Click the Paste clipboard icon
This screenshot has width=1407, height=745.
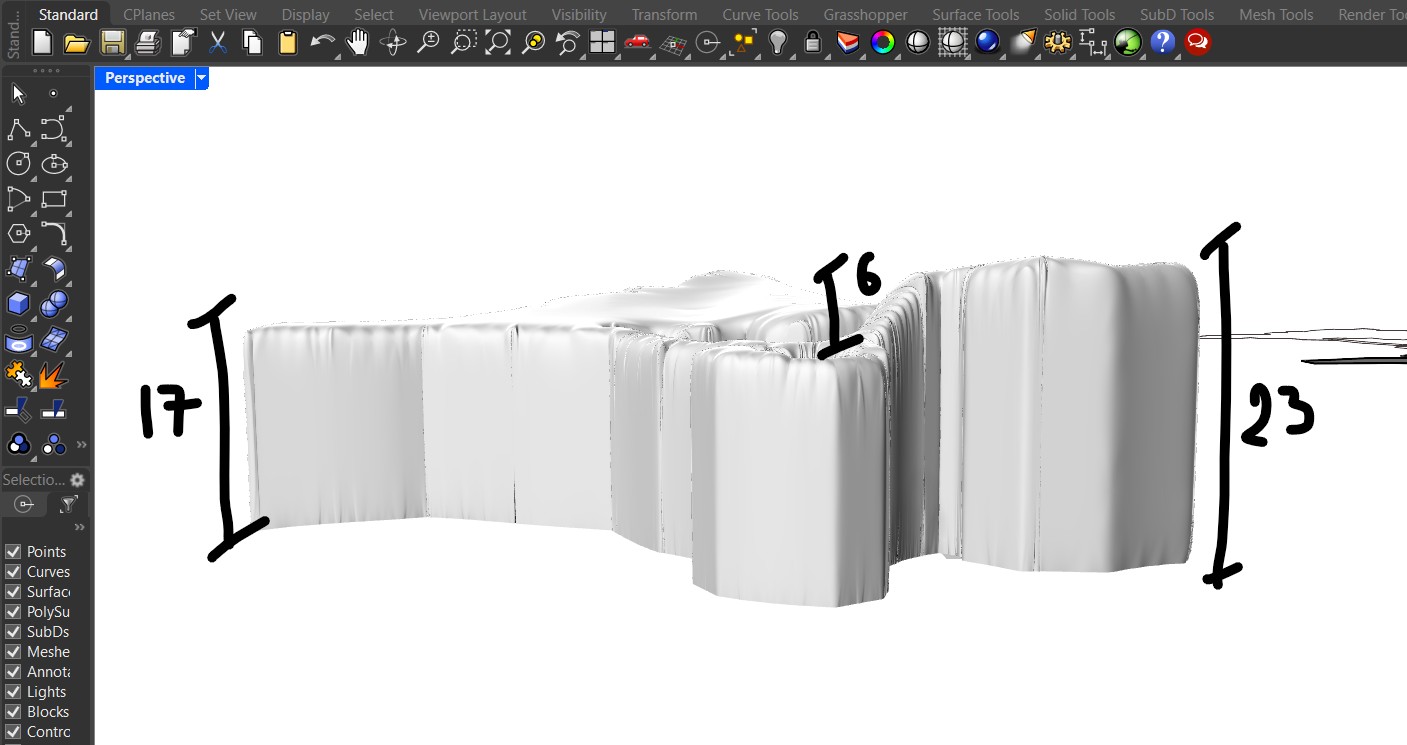pyautogui.click(x=288, y=43)
